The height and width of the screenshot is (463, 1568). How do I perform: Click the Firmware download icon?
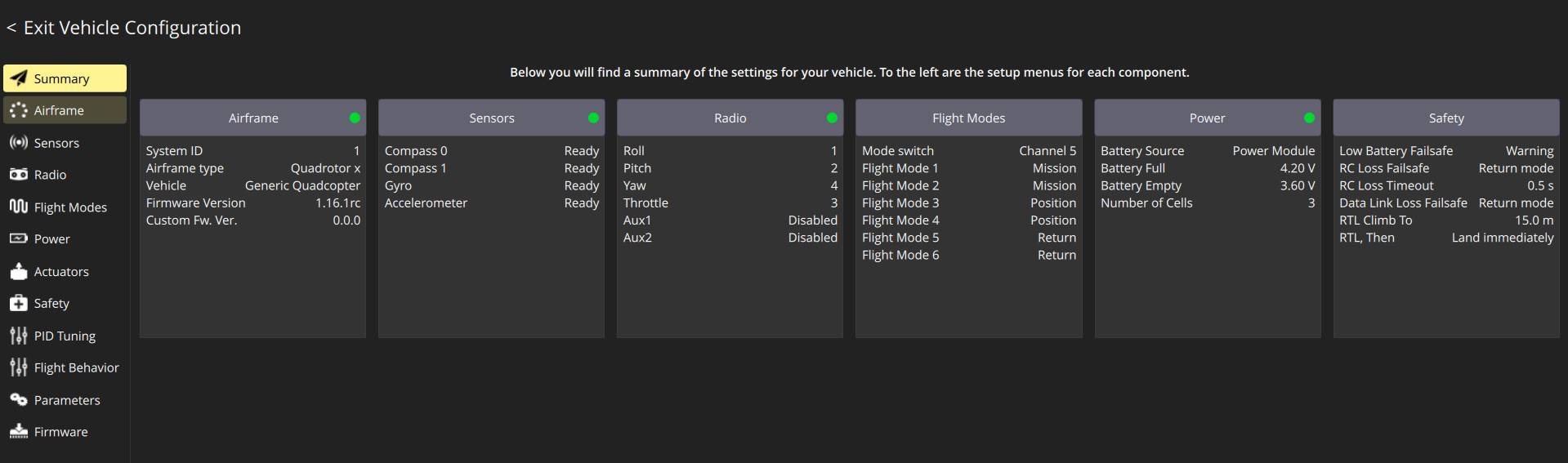click(x=18, y=432)
